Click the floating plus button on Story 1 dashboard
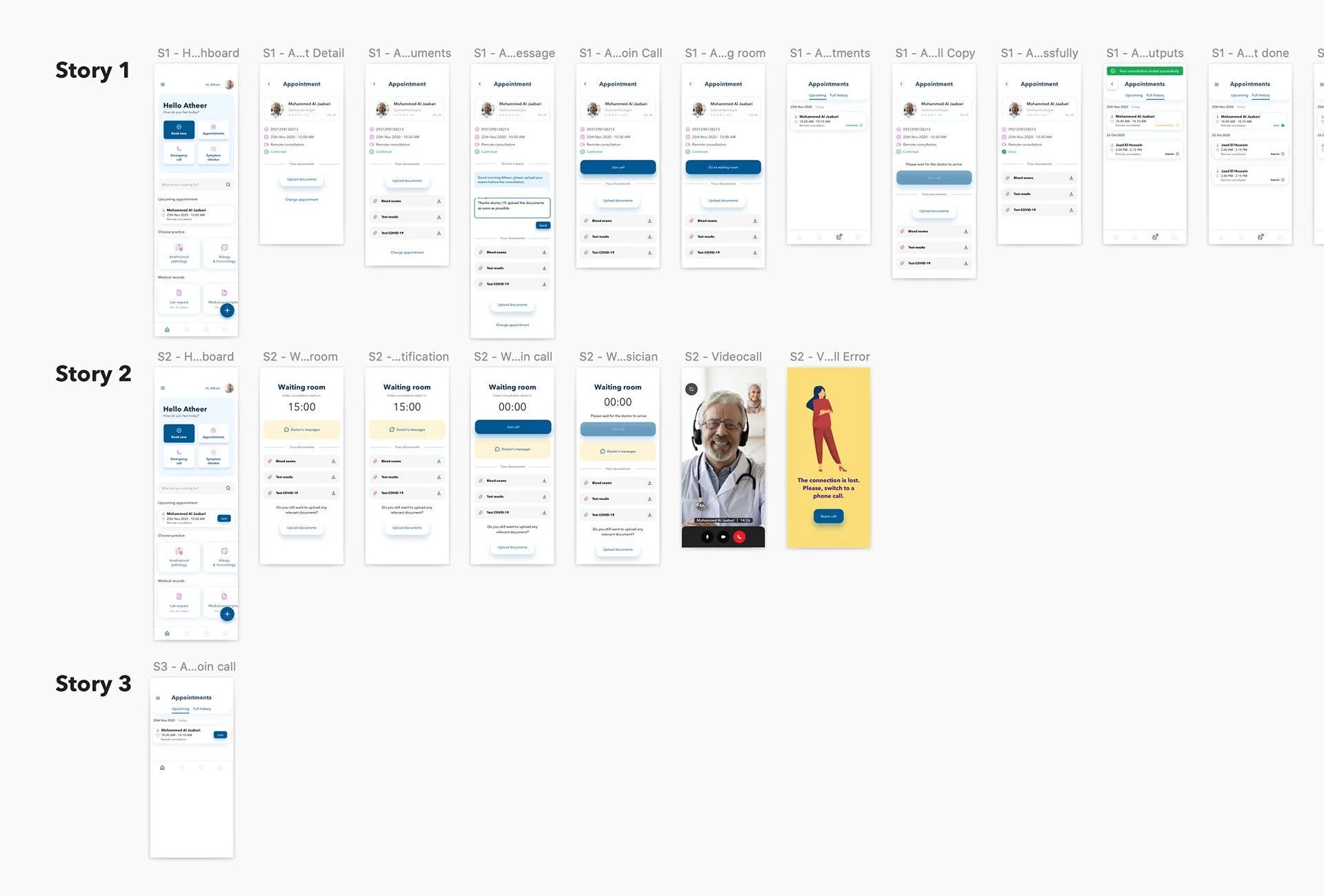The image size is (1324, 896). coord(227,310)
